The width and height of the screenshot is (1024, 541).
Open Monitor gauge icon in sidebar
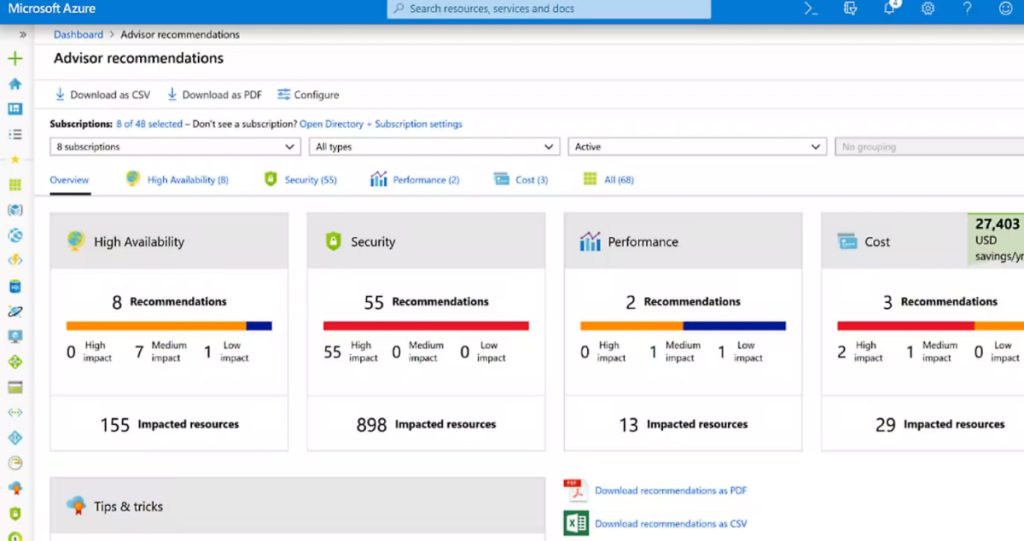point(15,463)
